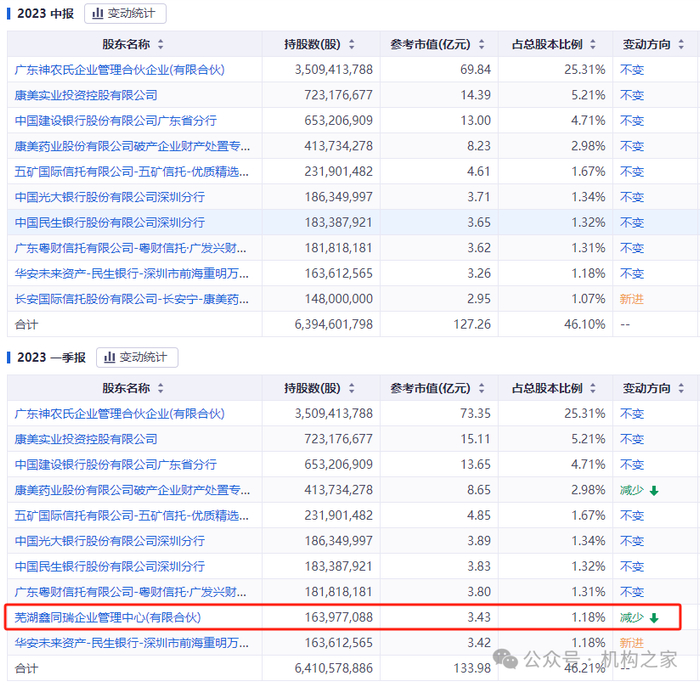
Task: Open 康美药业破产企业财产处置 link in 一季报 table
Action: coord(132,490)
